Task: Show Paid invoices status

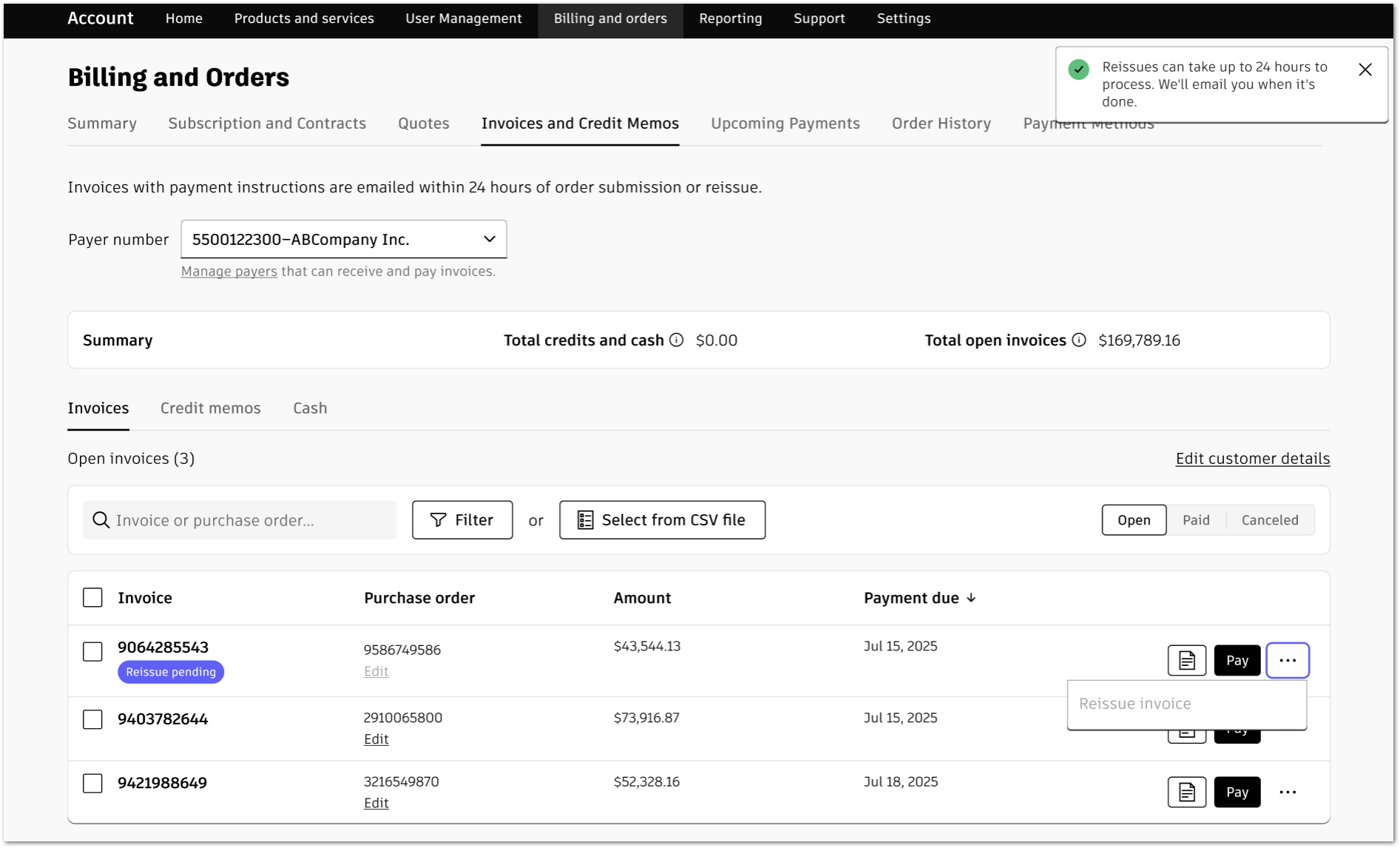Action: point(1195,519)
